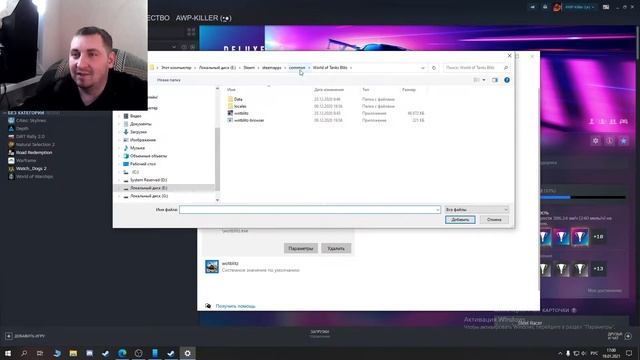This screenshot has width=640, height=360.
Task: Open the Data folder
Action: click(x=238, y=99)
